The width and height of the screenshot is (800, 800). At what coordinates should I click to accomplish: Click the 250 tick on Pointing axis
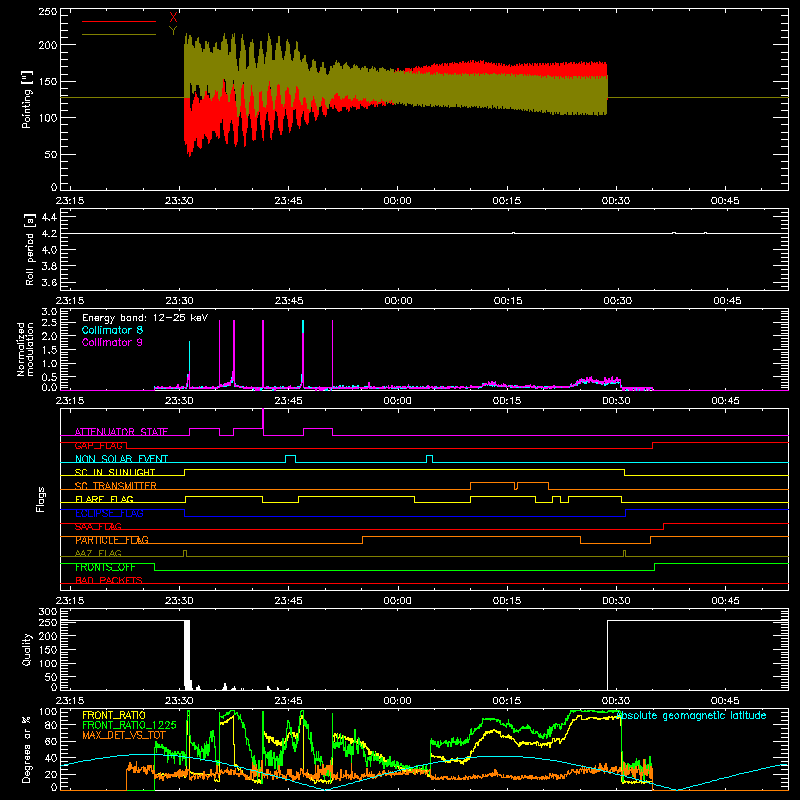click(48, 12)
